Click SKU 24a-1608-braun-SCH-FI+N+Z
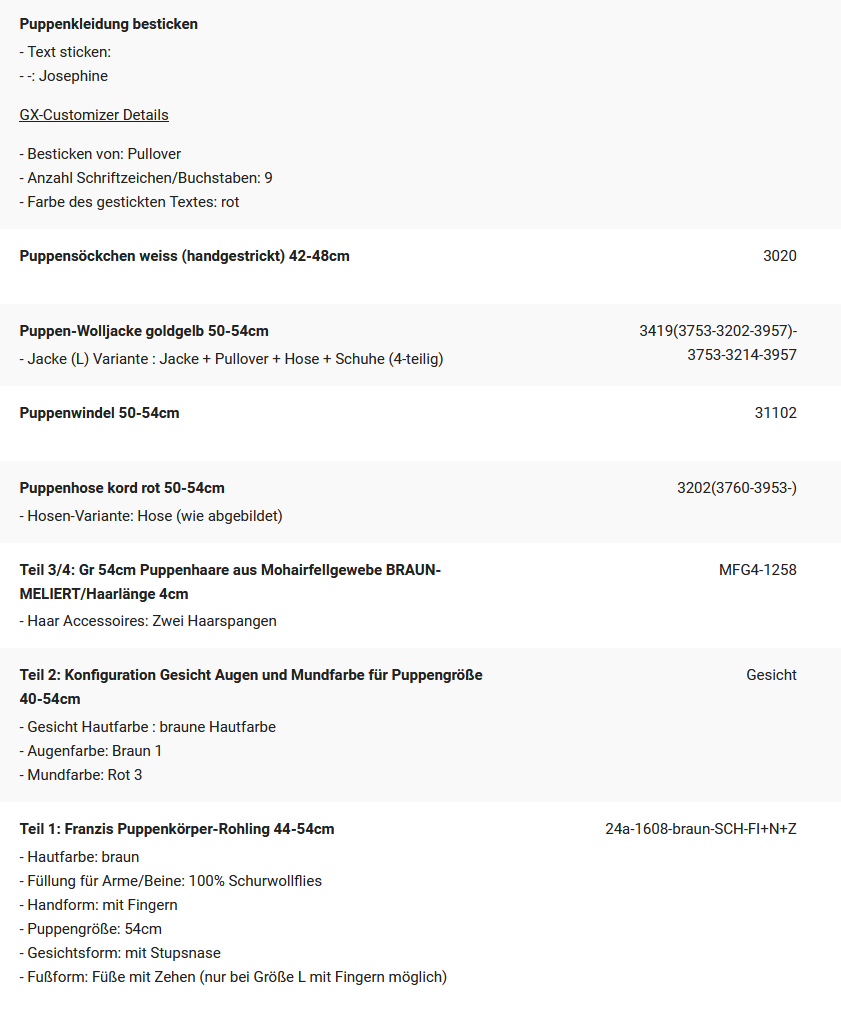The width and height of the screenshot is (841, 1009). pyautogui.click(x=701, y=828)
